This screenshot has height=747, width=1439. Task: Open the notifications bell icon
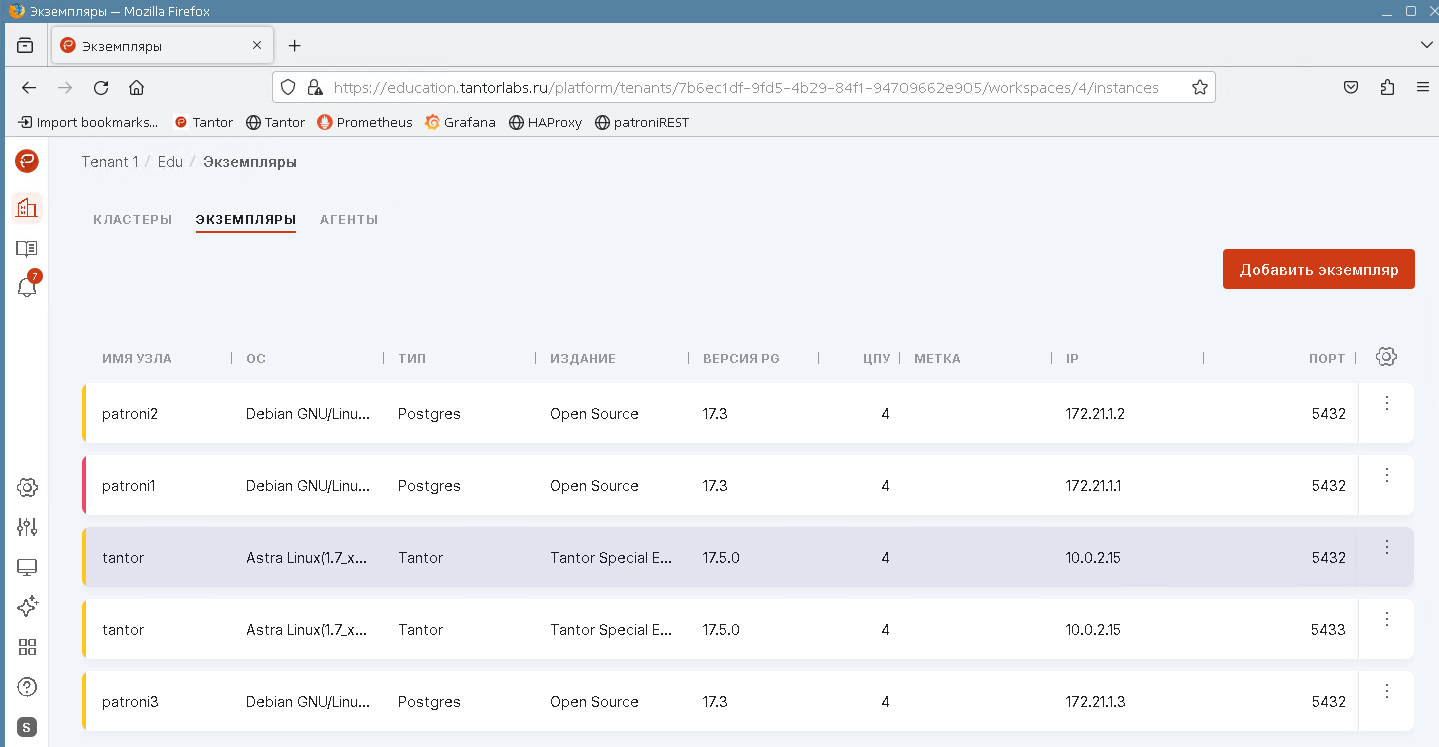[x=27, y=288]
